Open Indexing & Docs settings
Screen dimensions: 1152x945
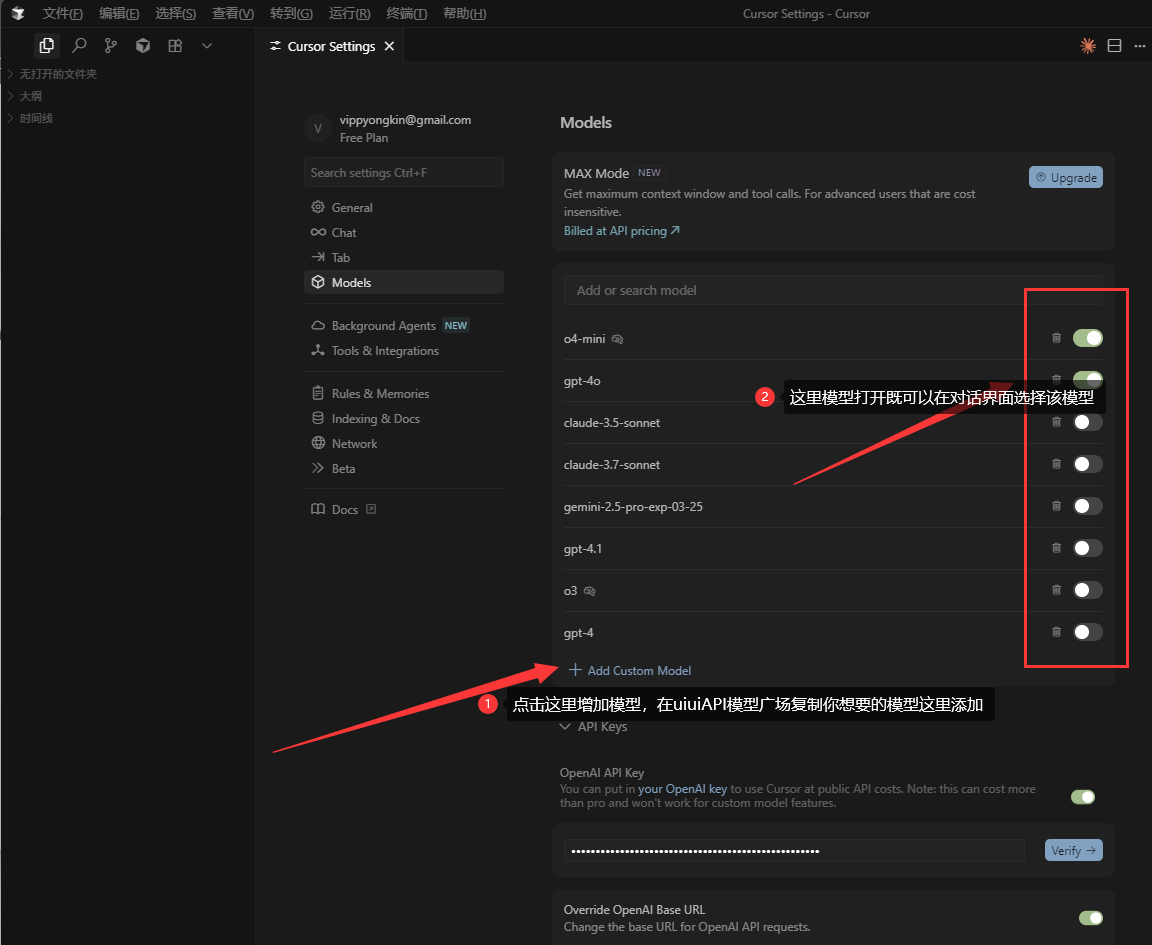click(403, 418)
